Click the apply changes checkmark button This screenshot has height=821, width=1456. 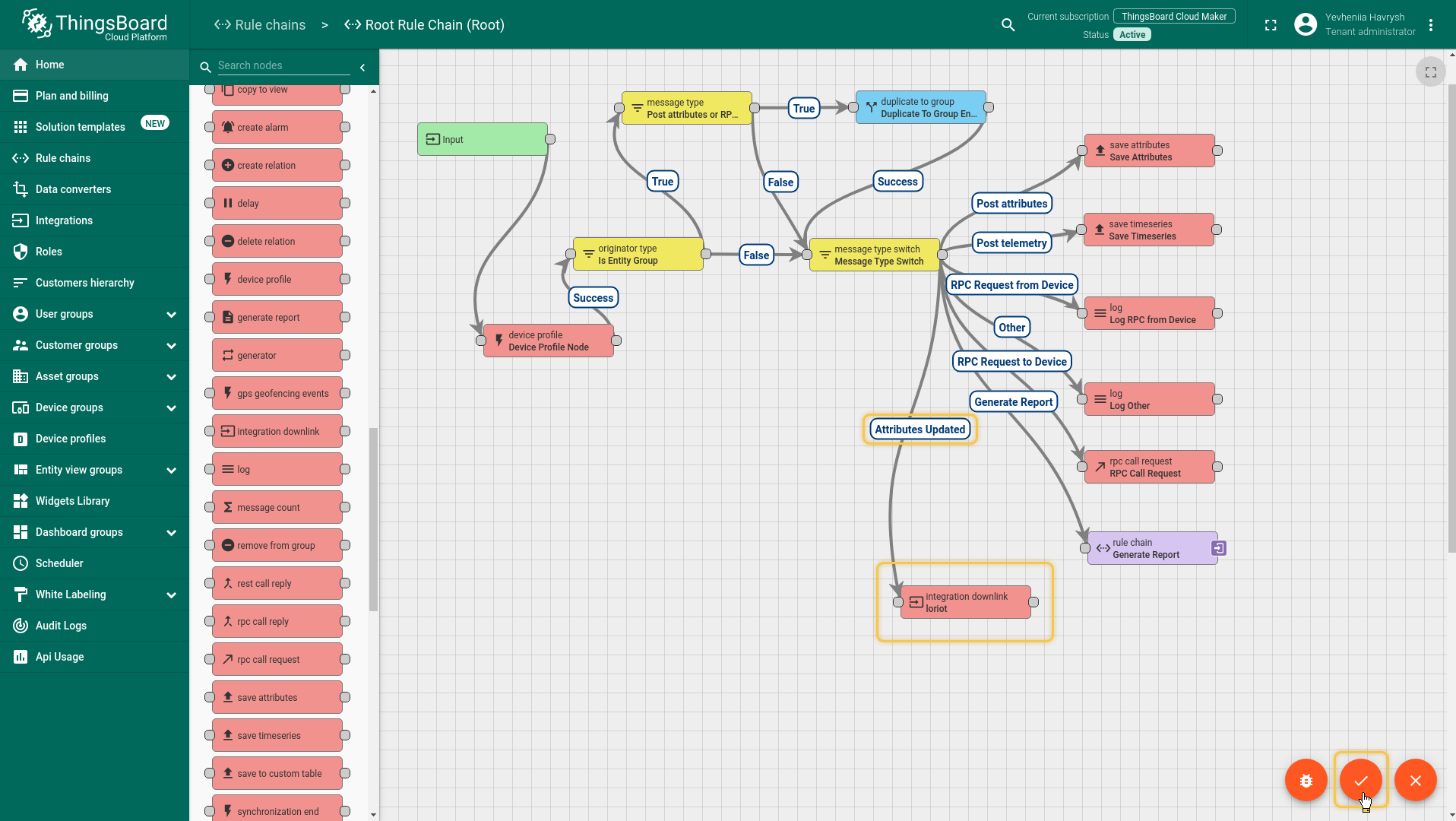(x=1360, y=780)
